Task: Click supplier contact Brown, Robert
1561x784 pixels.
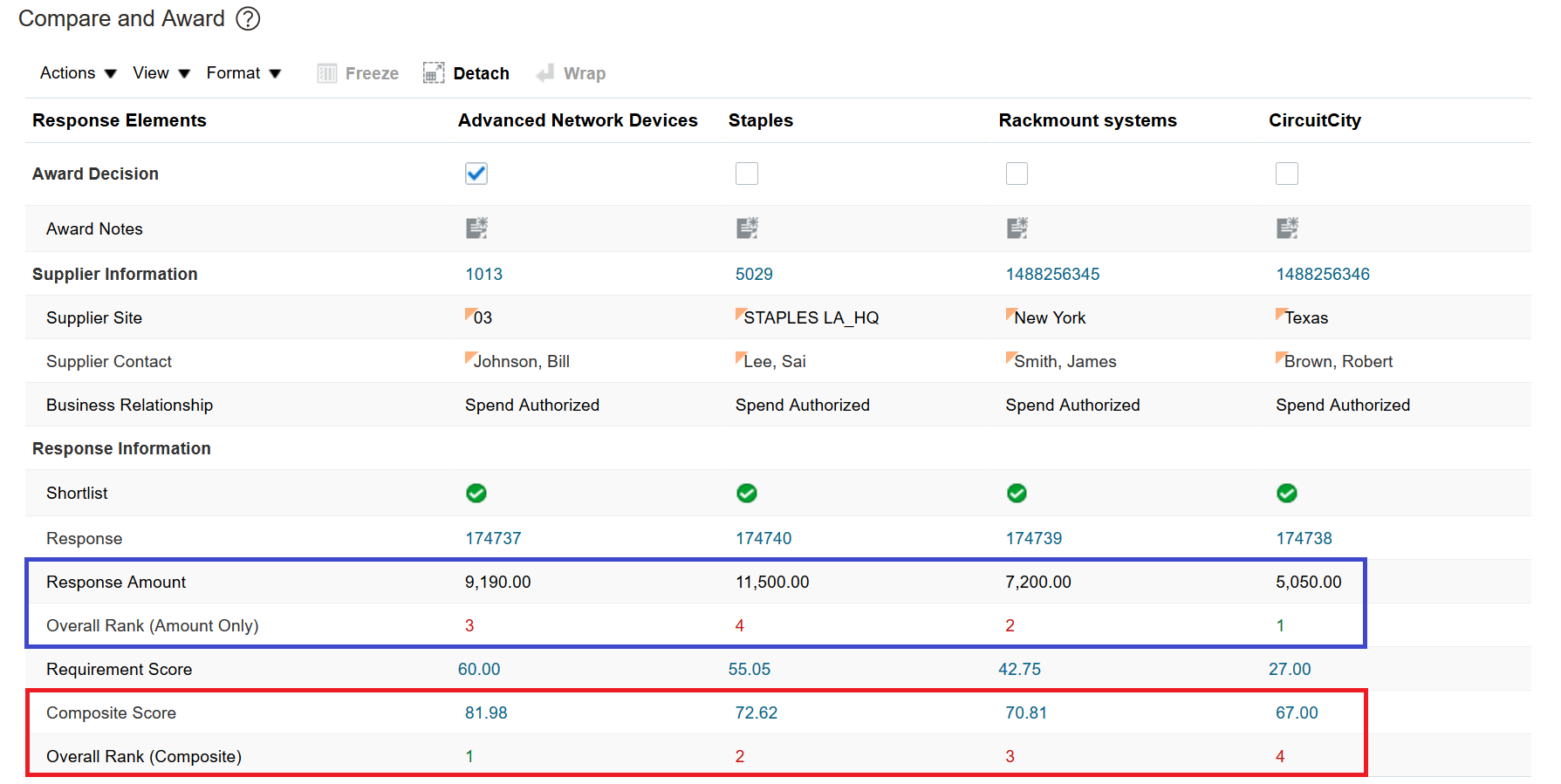Action: (x=1338, y=361)
